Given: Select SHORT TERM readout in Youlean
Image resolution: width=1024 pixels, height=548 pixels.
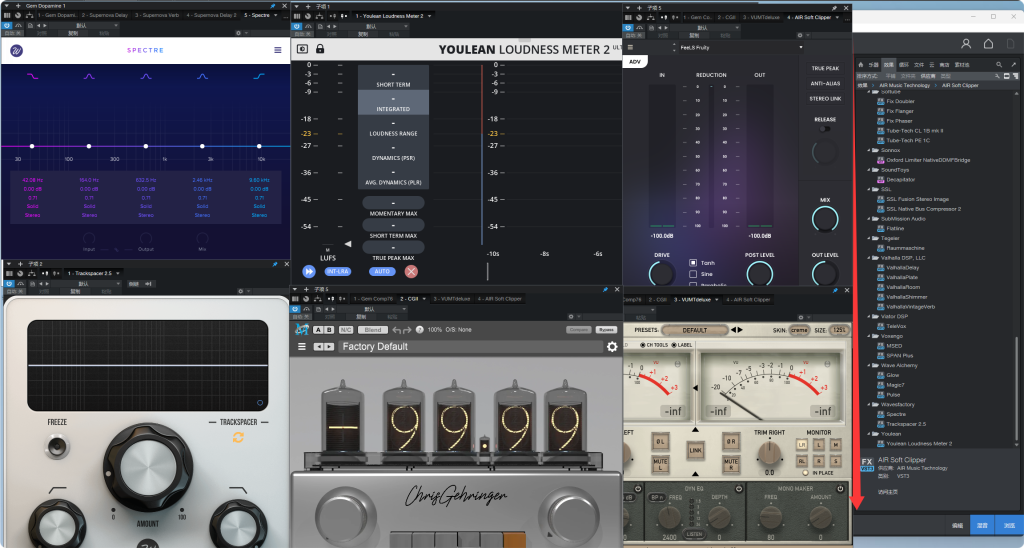Looking at the screenshot, I should click(393, 78).
